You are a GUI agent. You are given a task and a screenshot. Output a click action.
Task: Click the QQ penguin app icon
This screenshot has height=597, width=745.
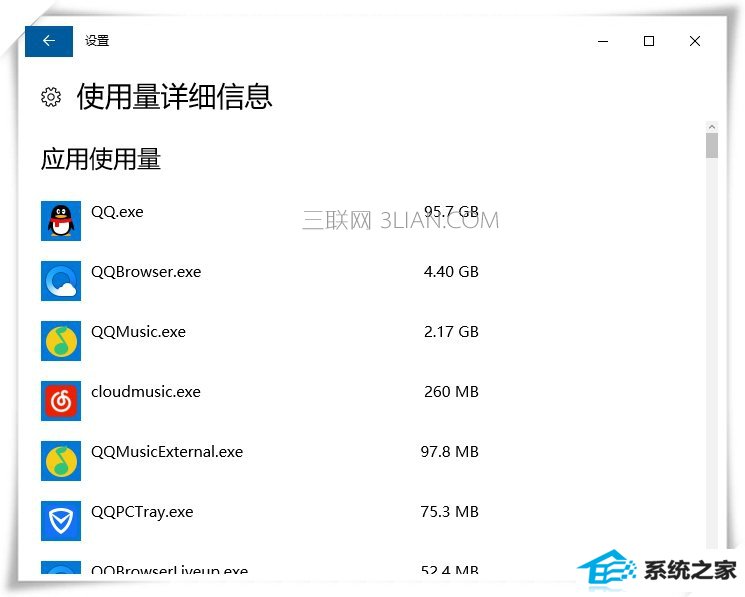coord(61,221)
